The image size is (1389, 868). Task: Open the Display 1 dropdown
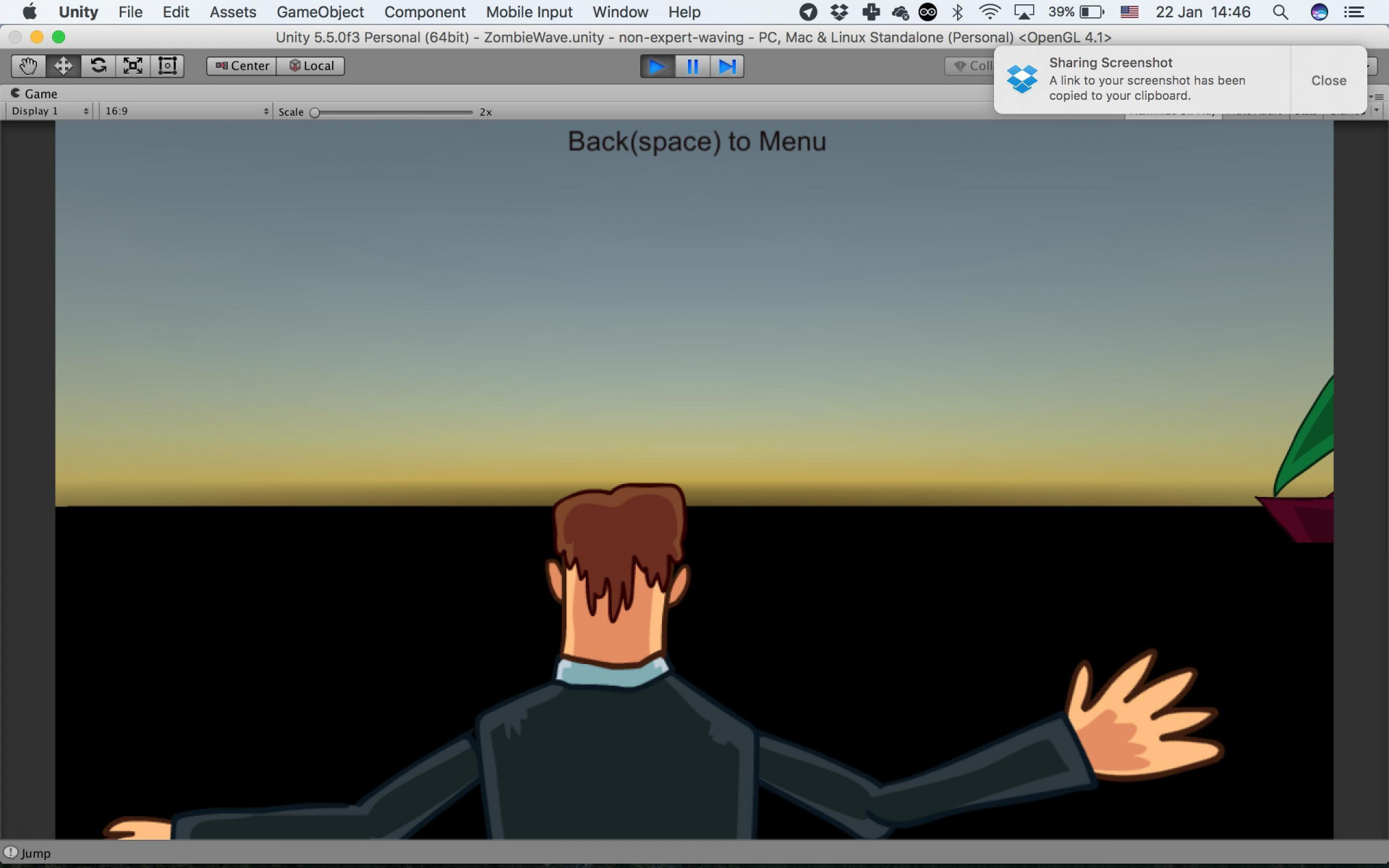50,111
